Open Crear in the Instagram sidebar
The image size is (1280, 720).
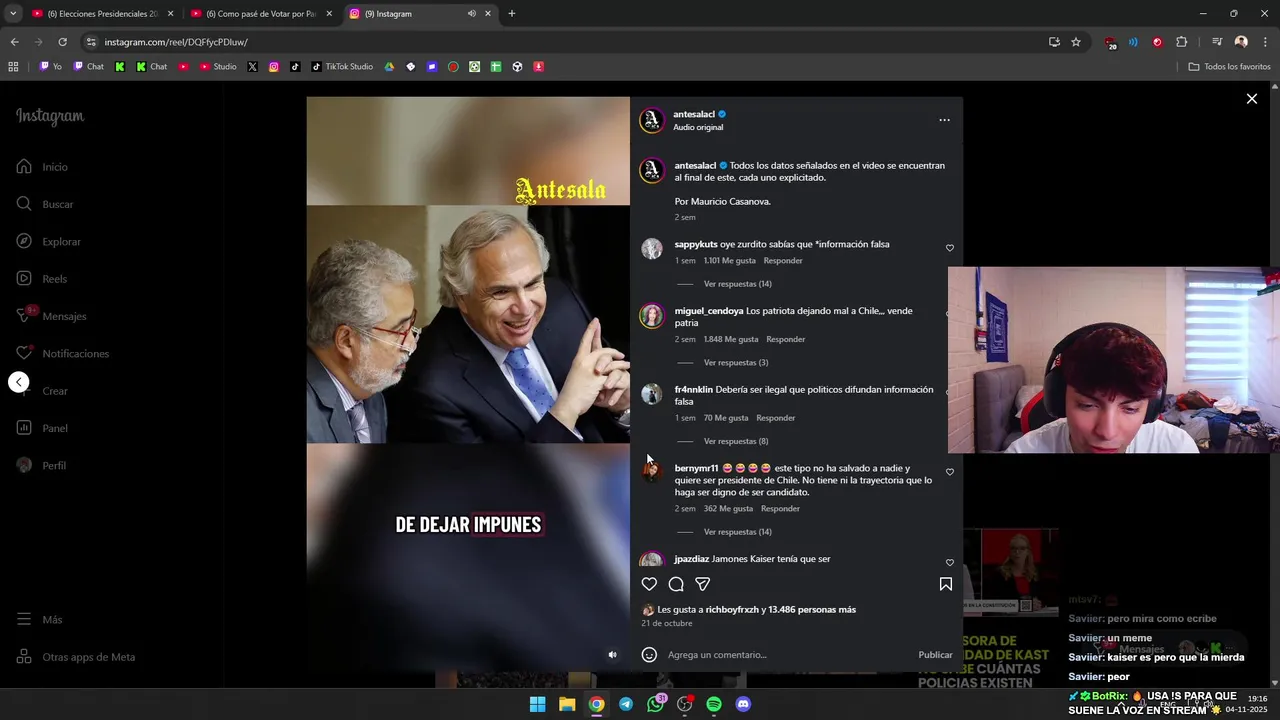(42, 391)
